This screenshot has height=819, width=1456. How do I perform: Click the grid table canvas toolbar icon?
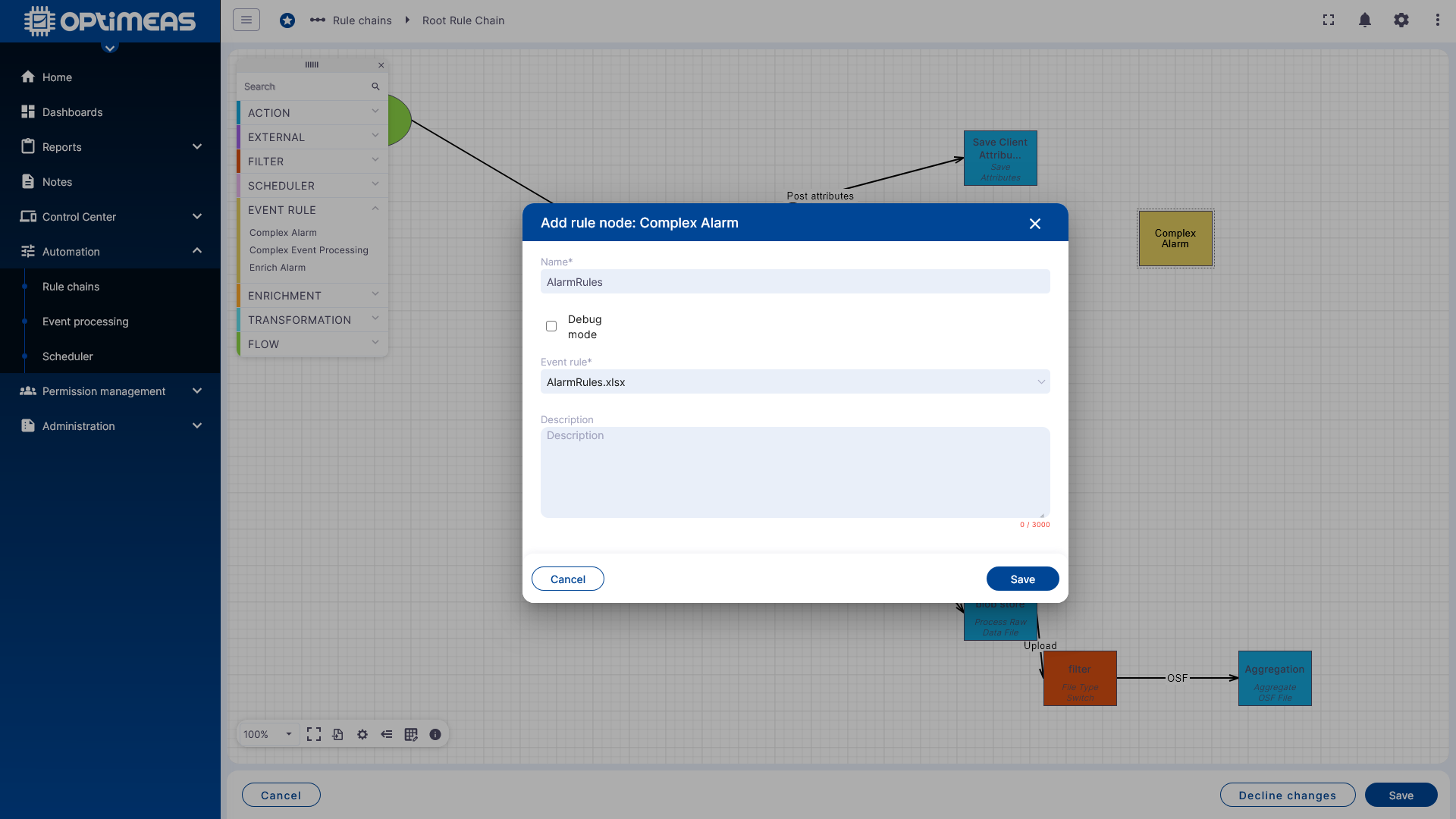point(411,734)
